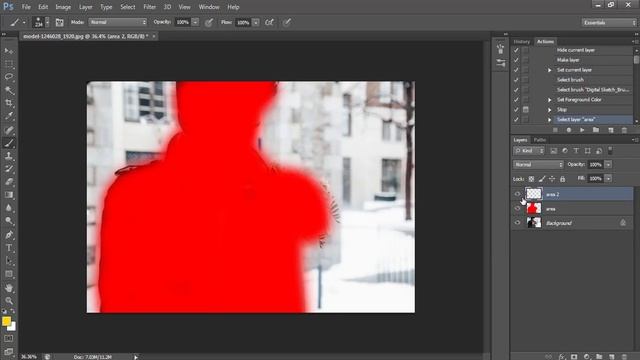640x360 pixels.
Task: Select the Blur tool
Action: pyautogui.click(x=9, y=208)
